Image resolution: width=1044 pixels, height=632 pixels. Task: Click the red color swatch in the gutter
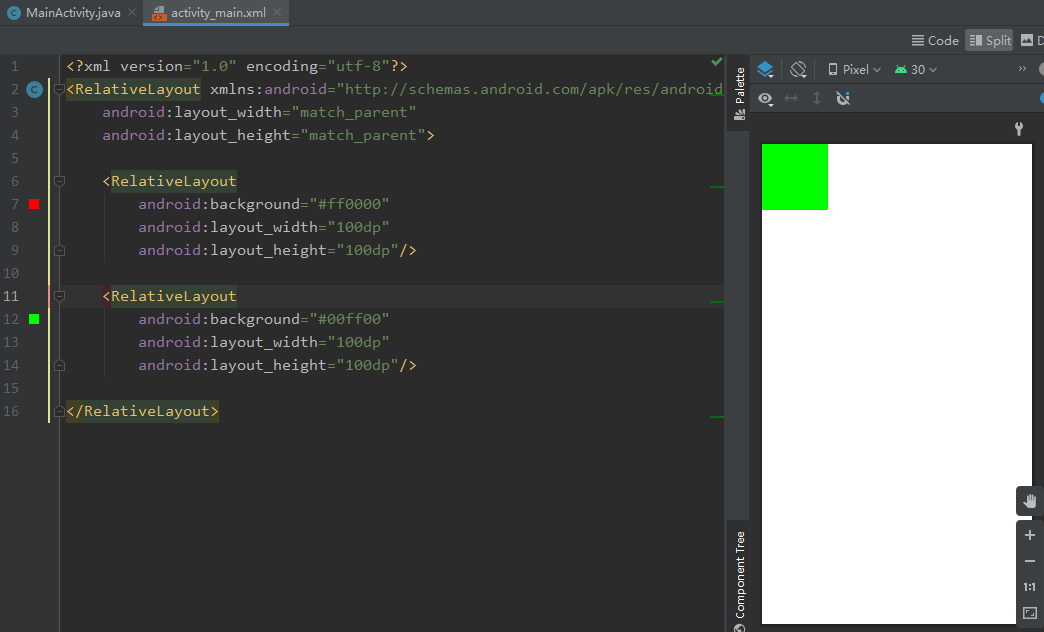[34, 204]
